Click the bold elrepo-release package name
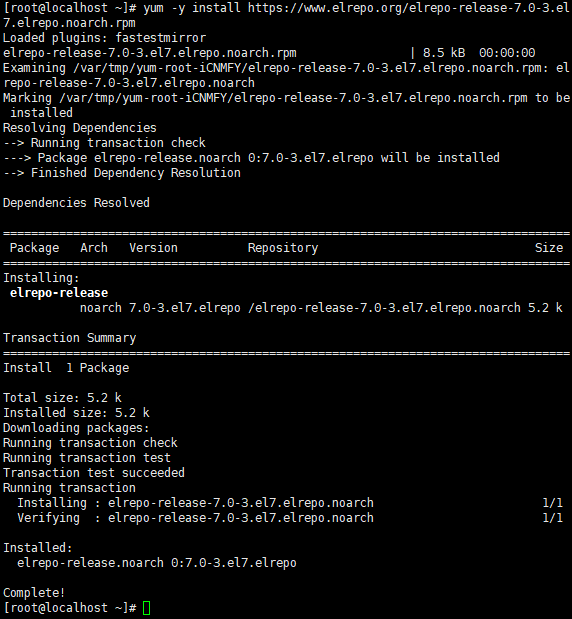 (59, 293)
